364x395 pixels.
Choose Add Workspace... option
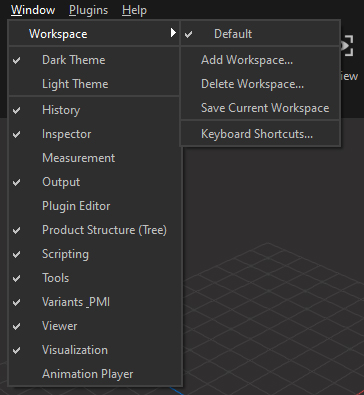pyautogui.click(x=260, y=60)
